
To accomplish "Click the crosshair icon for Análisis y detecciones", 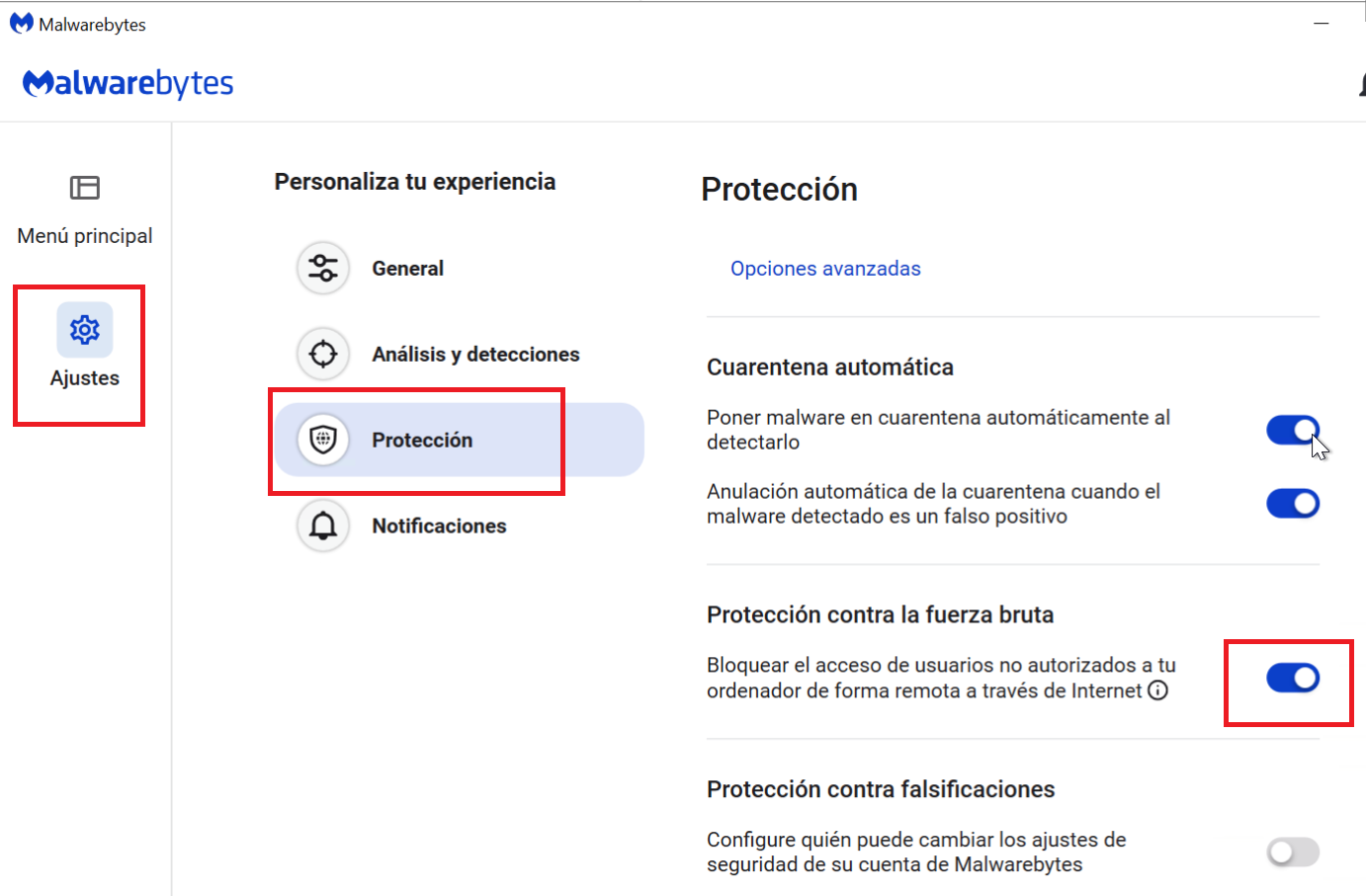I will [x=323, y=354].
